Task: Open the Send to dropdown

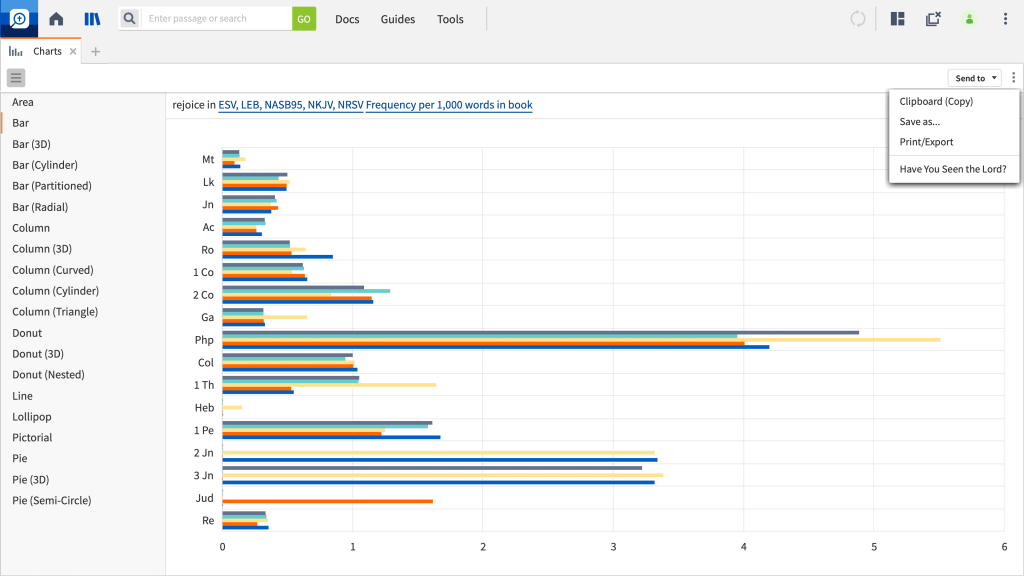Action: click(x=975, y=78)
